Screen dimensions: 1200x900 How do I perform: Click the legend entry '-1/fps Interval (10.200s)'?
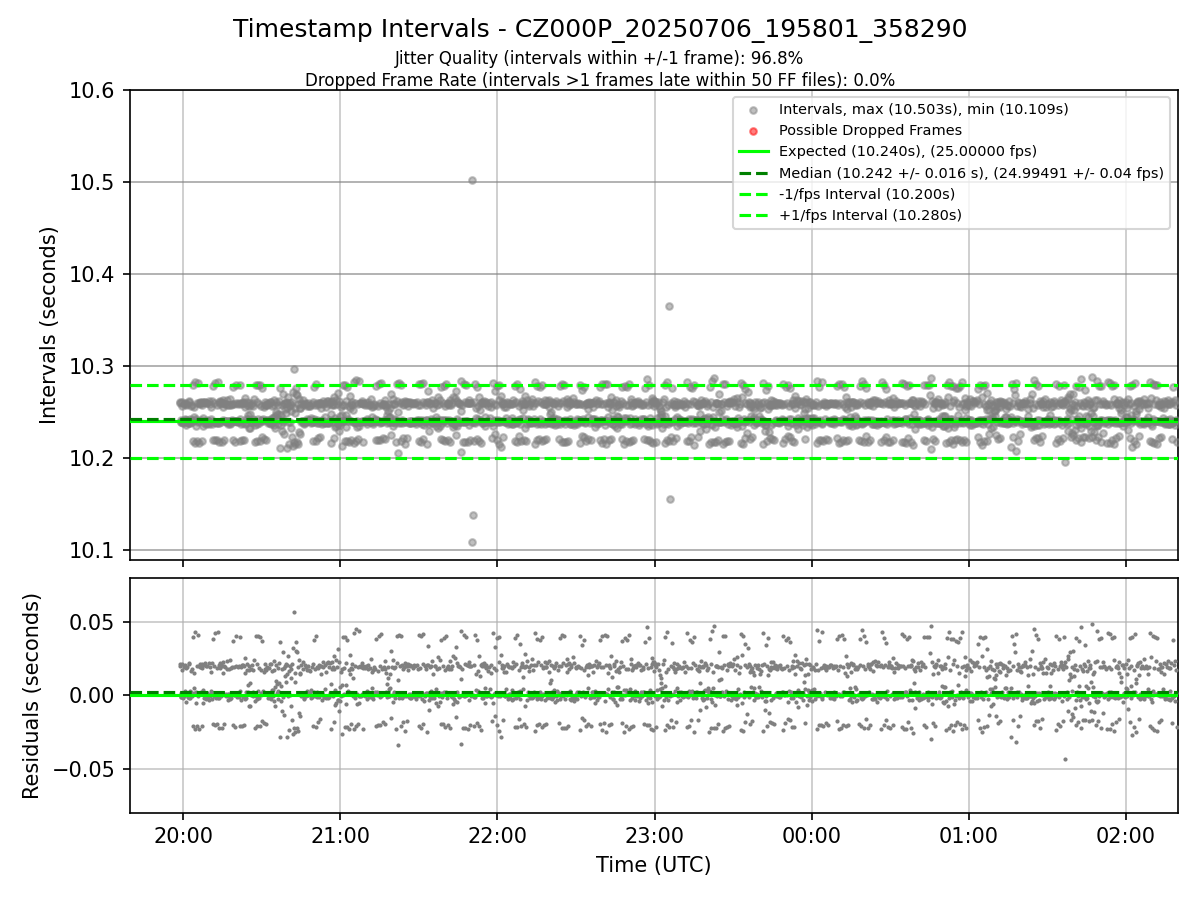pos(867,194)
